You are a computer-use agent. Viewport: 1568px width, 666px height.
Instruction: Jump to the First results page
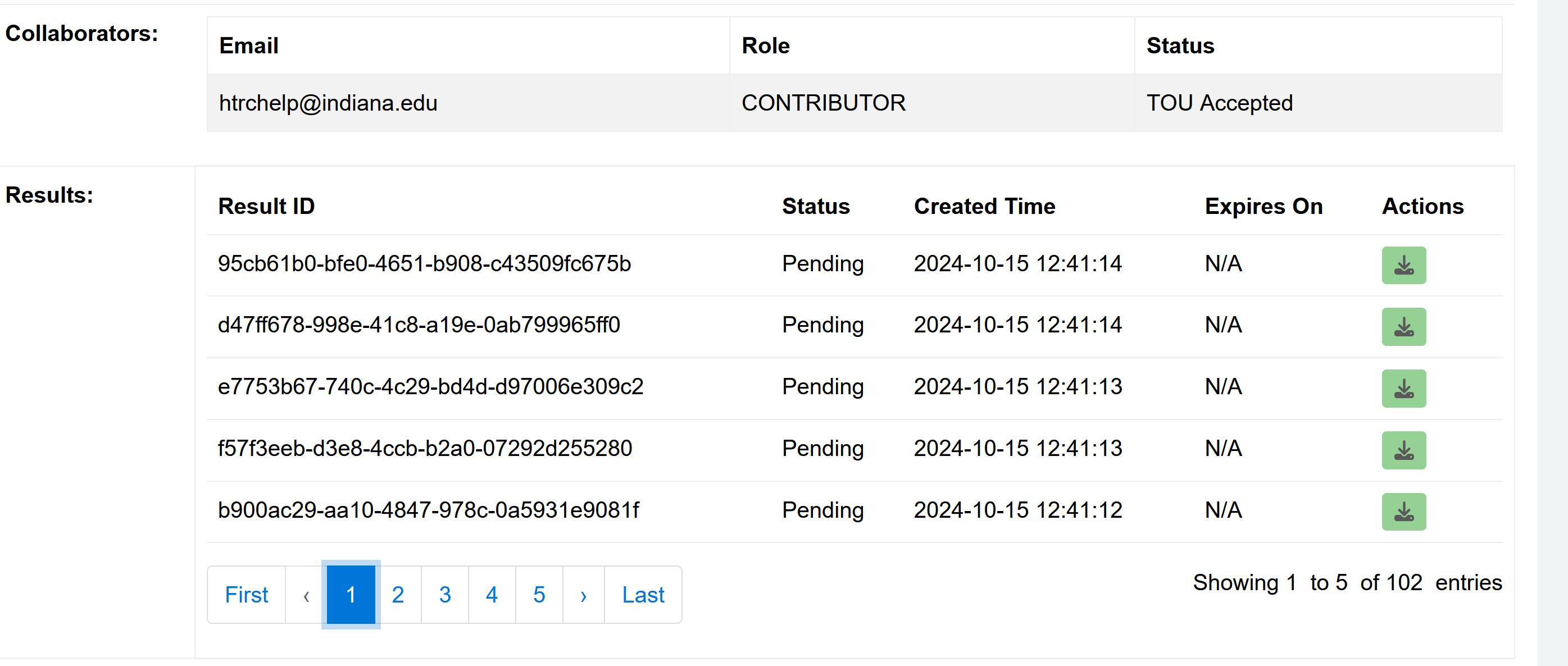coord(246,595)
